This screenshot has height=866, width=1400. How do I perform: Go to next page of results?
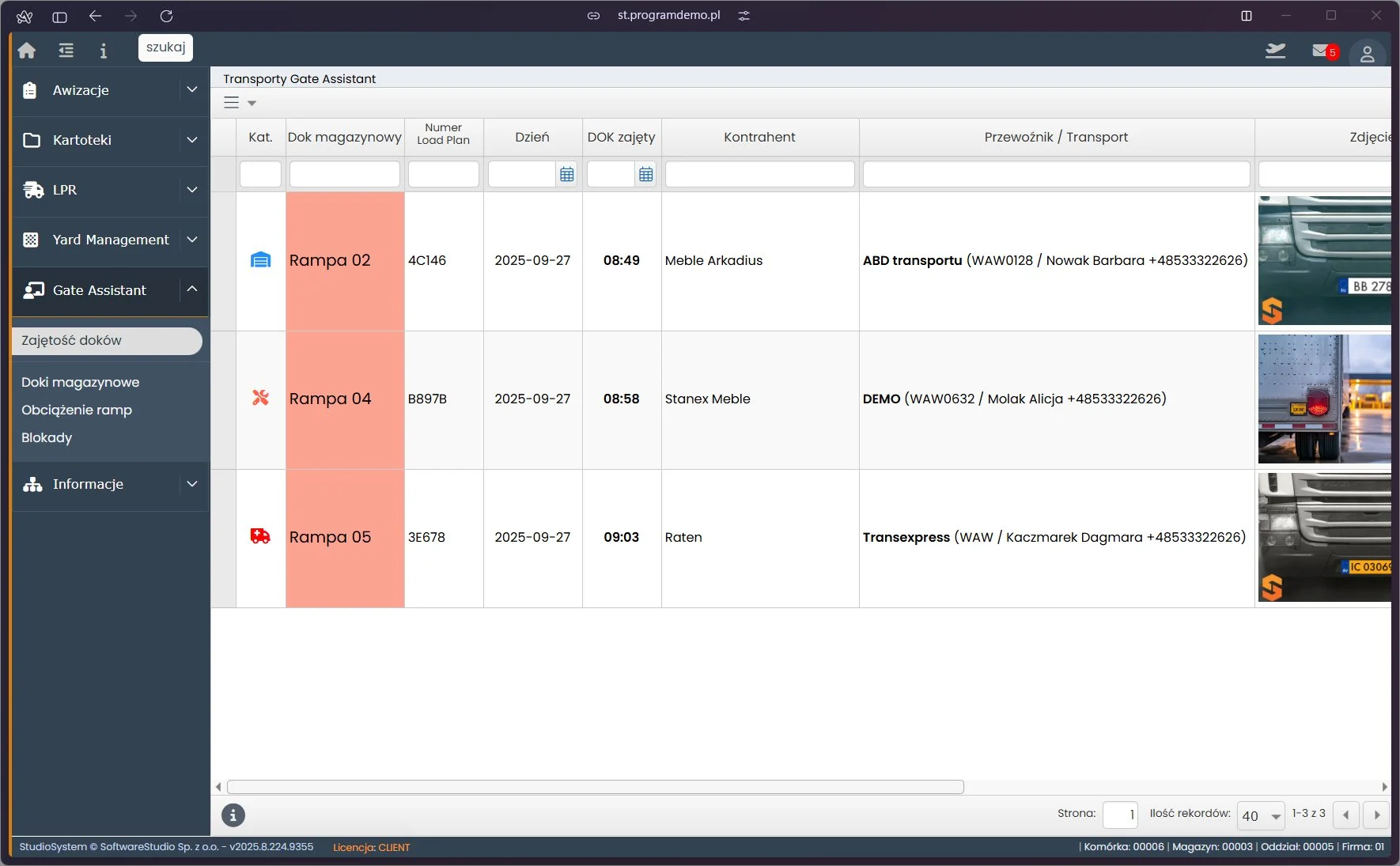tap(1376, 815)
